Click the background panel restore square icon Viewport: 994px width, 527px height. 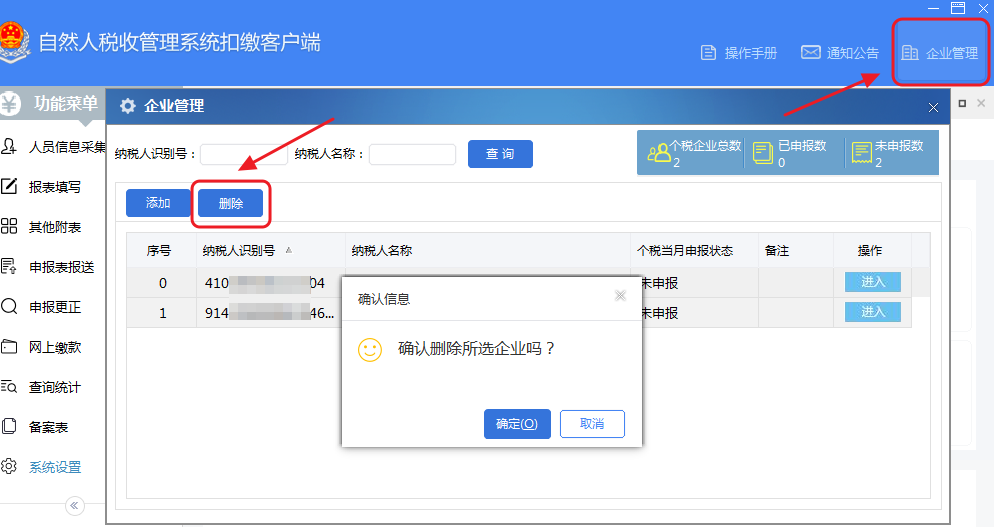click(x=962, y=103)
